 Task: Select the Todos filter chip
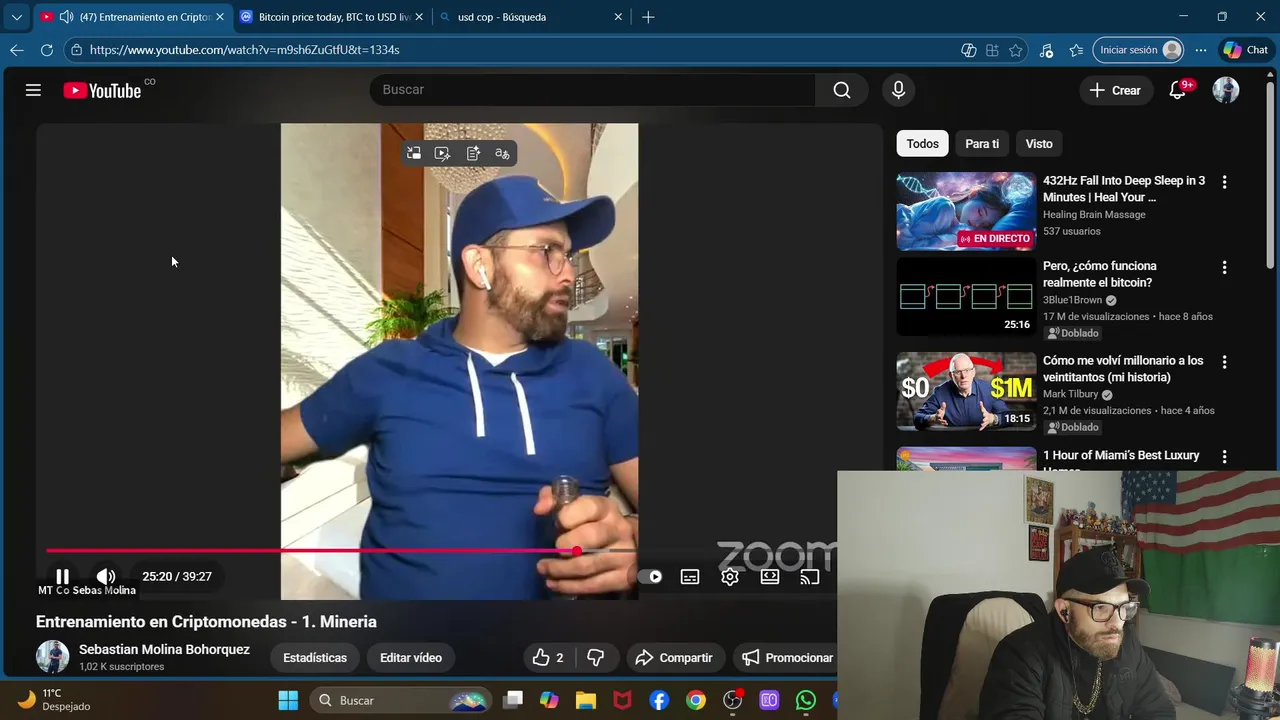coord(922,144)
